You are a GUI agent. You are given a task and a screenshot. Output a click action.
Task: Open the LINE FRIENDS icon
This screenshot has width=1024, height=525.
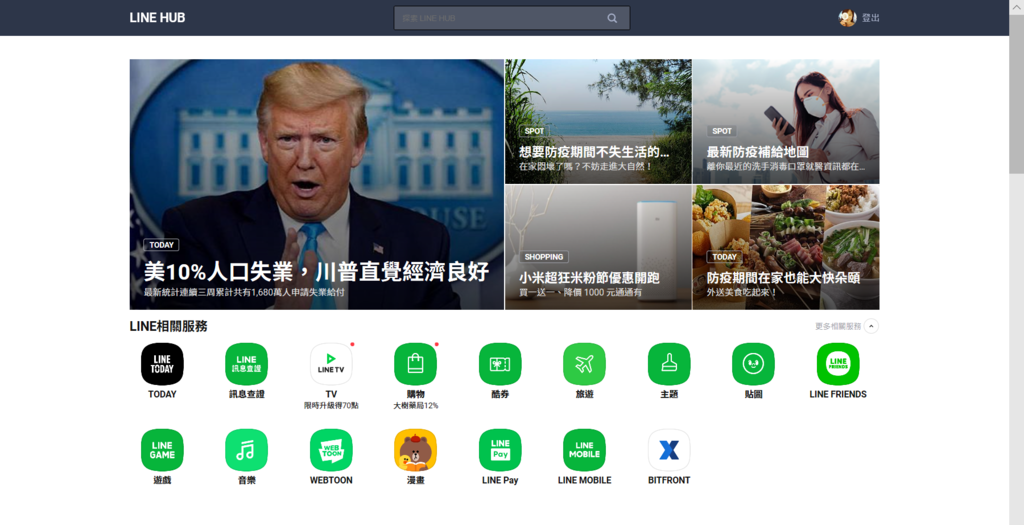point(838,364)
